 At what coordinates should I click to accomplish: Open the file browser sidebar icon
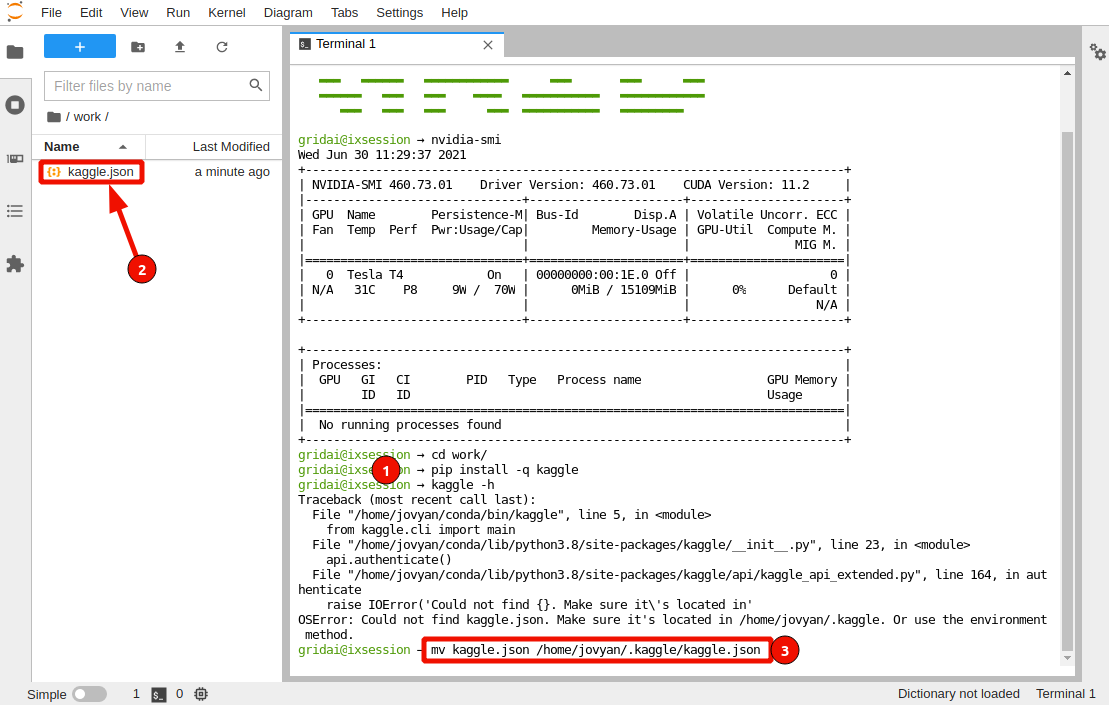tap(15, 52)
